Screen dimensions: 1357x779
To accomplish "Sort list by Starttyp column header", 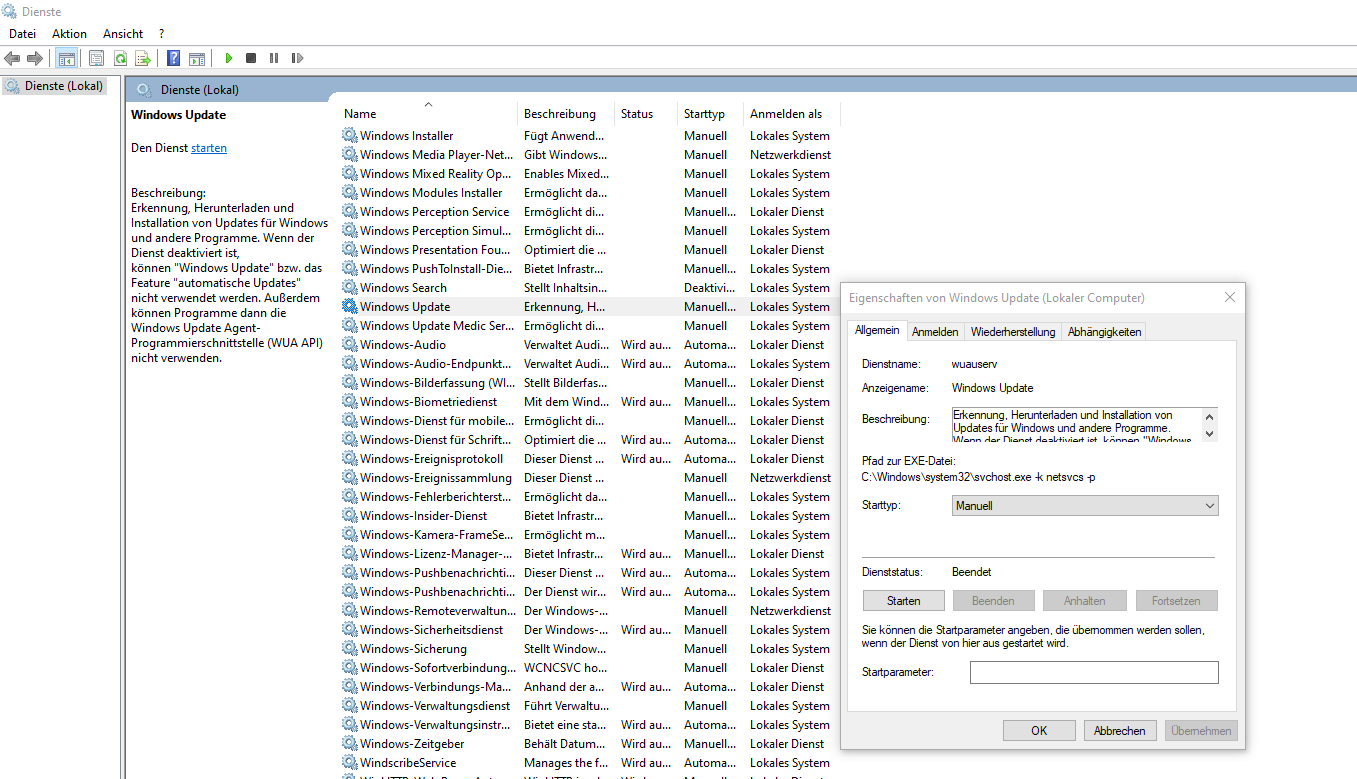I will (711, 113).
